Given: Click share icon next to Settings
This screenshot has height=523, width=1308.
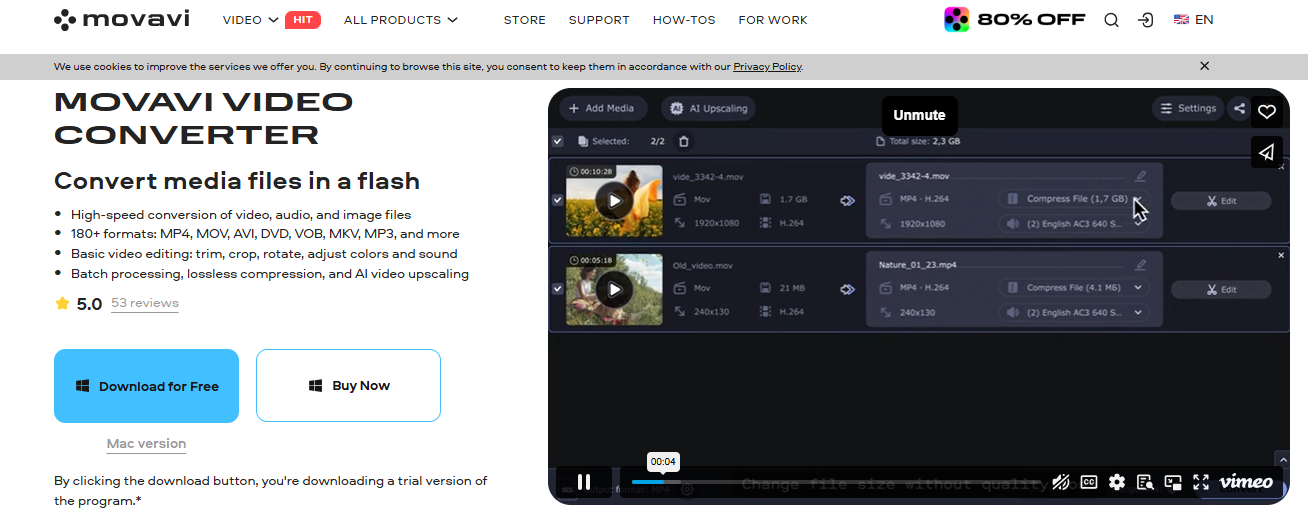Looking at the screenshot, I should (x=1239, y=109).
